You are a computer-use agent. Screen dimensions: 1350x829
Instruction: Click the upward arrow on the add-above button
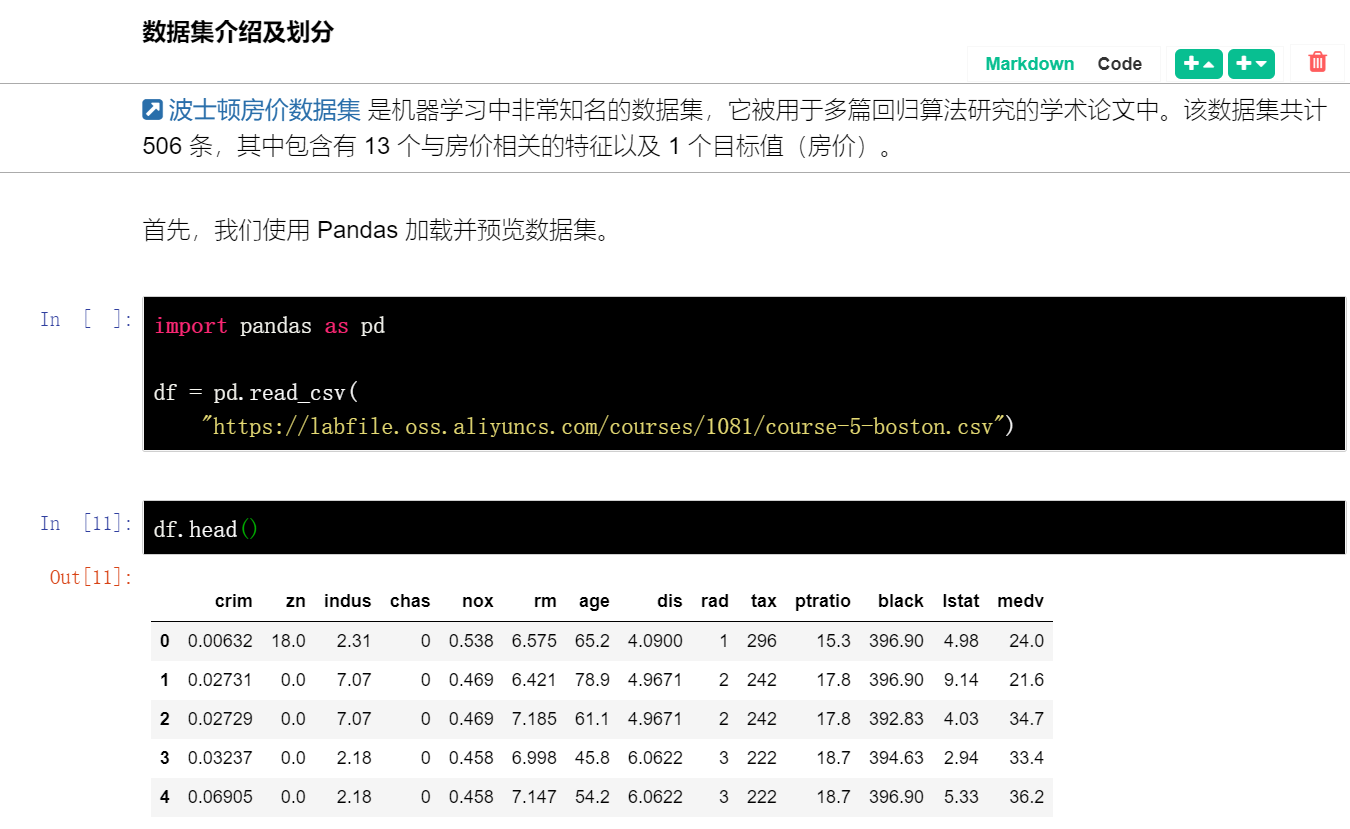(1206, 62)
